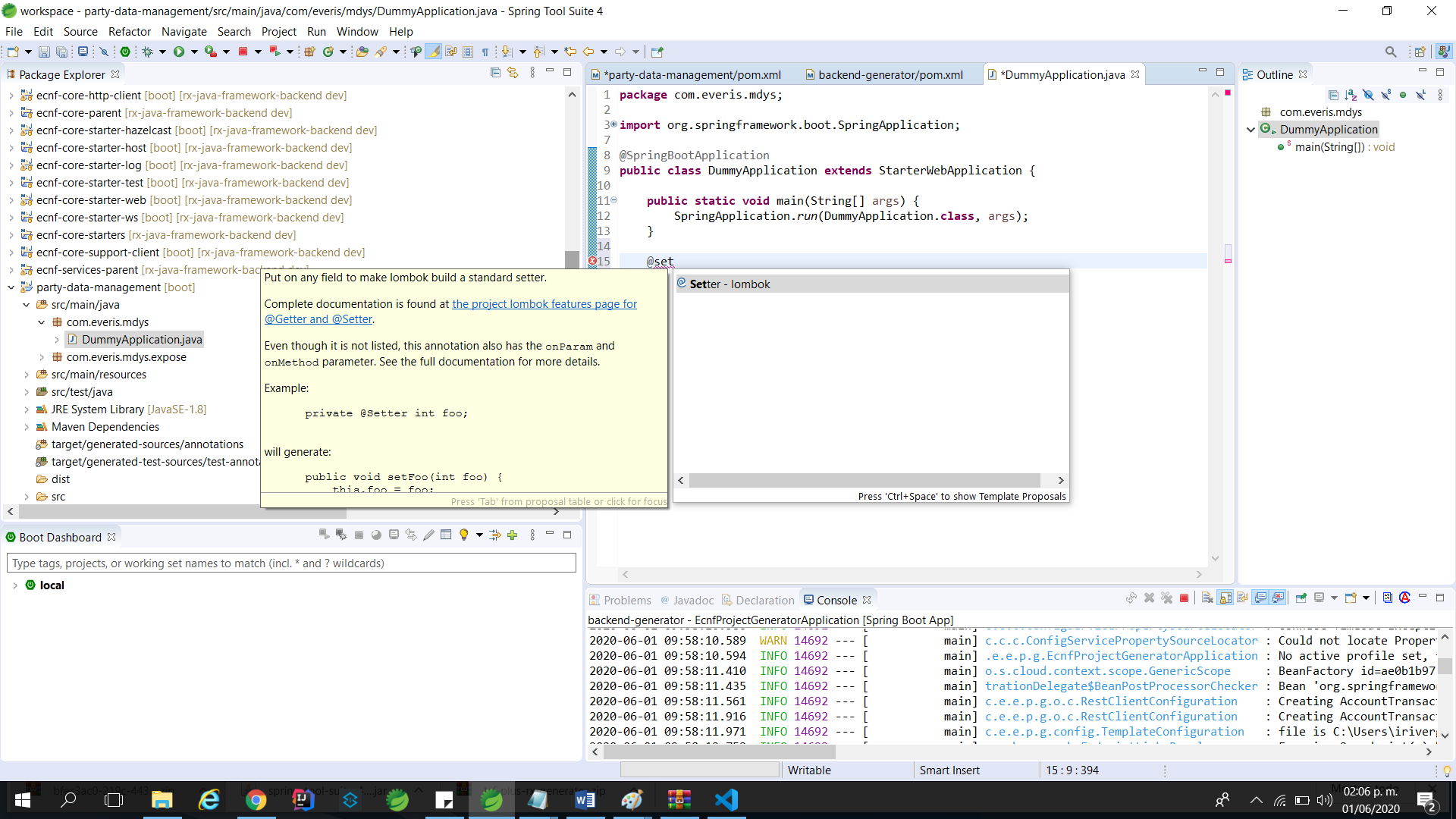This screenshot has height=819, width=1456.
Task: Expand the src/main/resources folder
Action: [27, 375]
